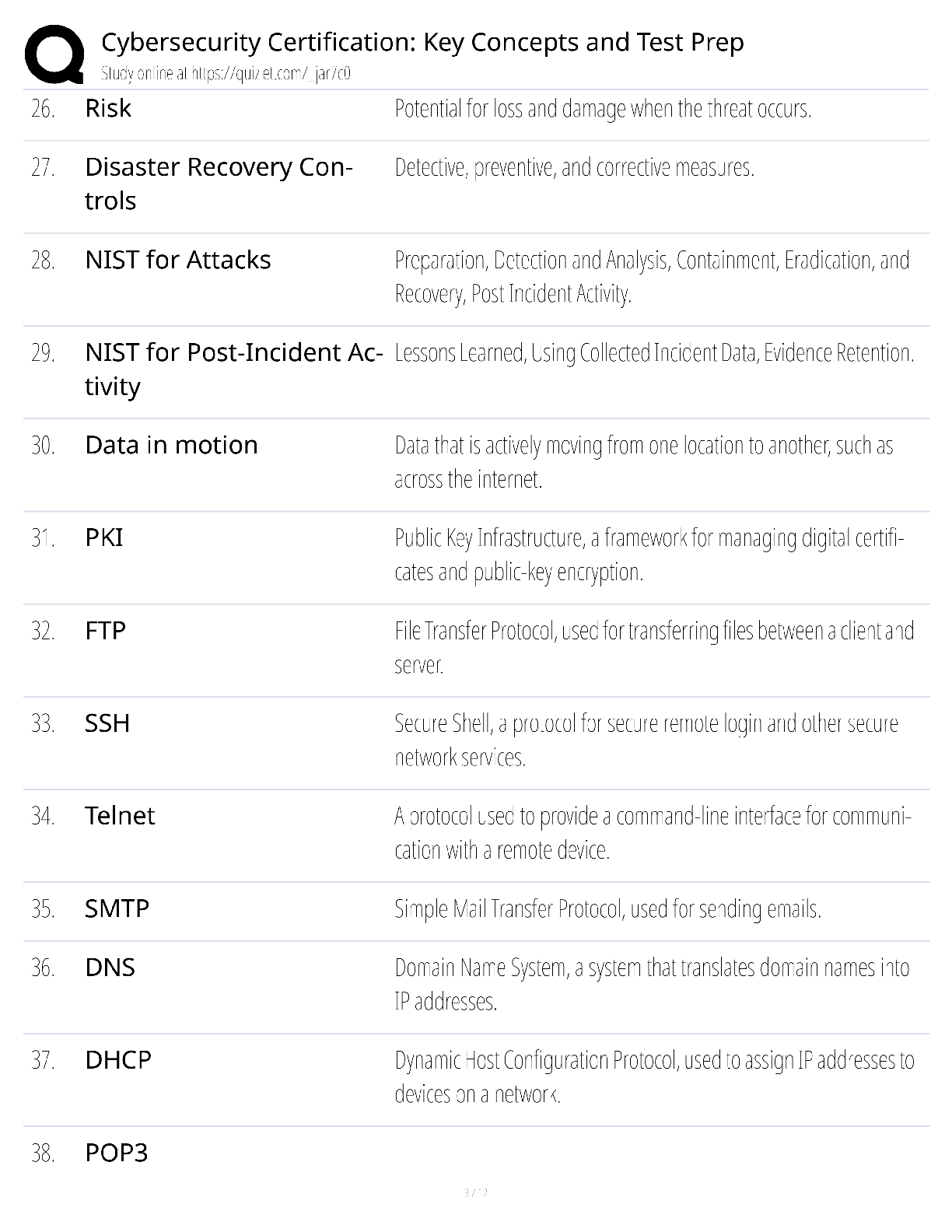Click the Public Key Infrastructure definition text

click(649, 555)
